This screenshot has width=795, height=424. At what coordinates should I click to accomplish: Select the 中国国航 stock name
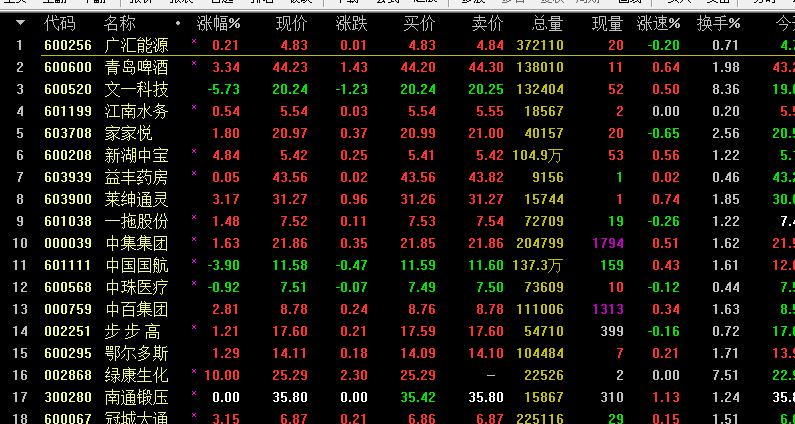[x=136, y=265]
